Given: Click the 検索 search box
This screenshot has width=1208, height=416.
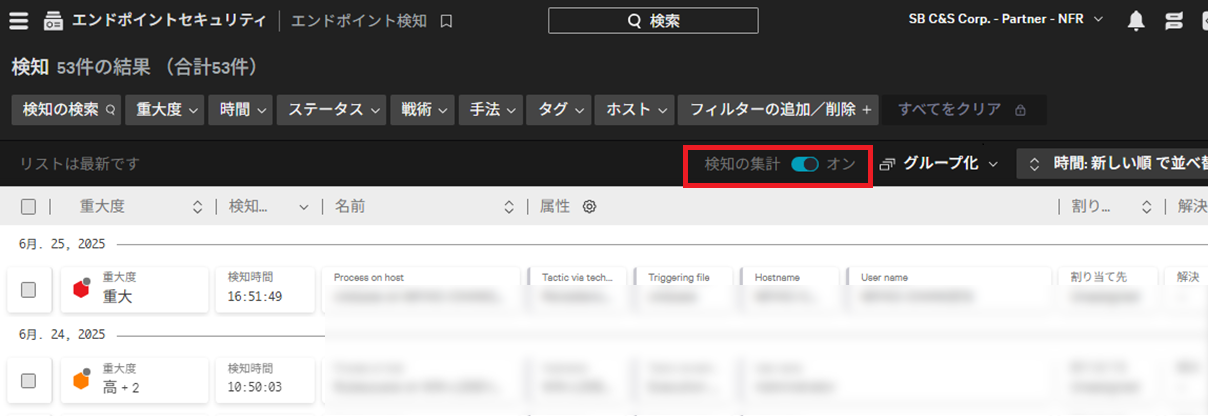Looking at the screenshot, I should pyautogui.click(x=653, y=20).
